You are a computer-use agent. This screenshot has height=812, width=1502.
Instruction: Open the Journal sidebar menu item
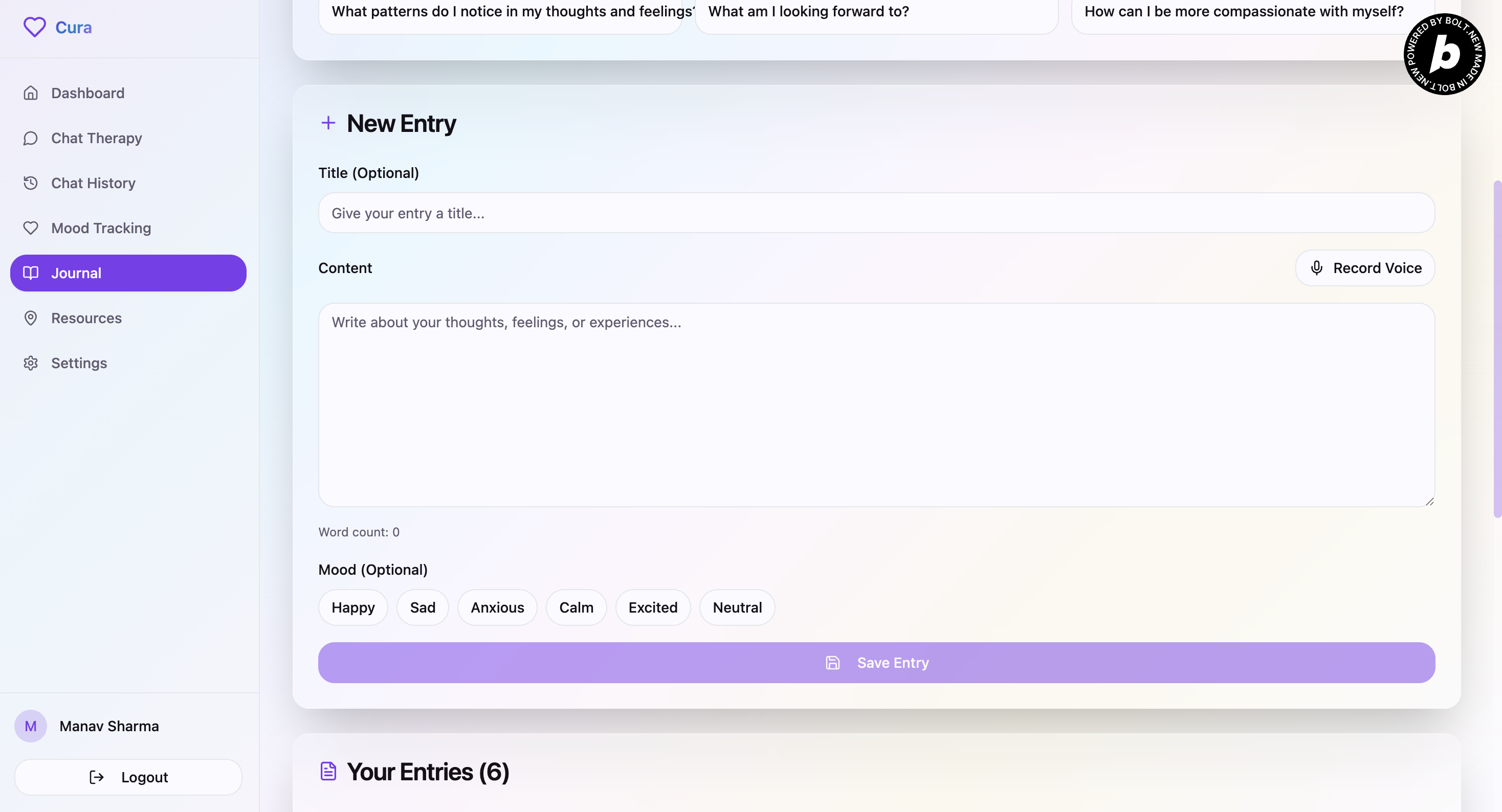128,273
